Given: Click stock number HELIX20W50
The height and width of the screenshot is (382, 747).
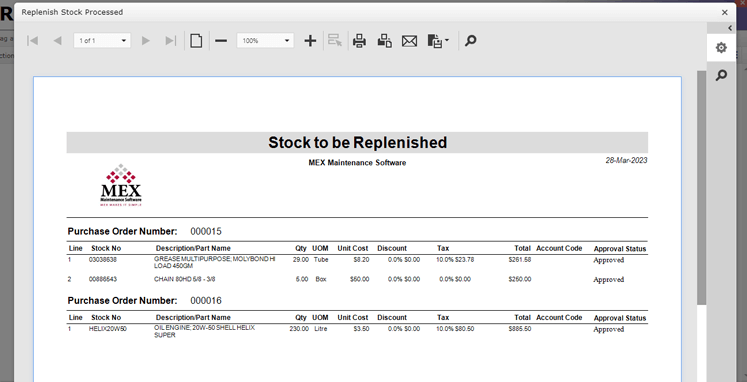Looking at the screenshot, I should click(x=108, y=329).
